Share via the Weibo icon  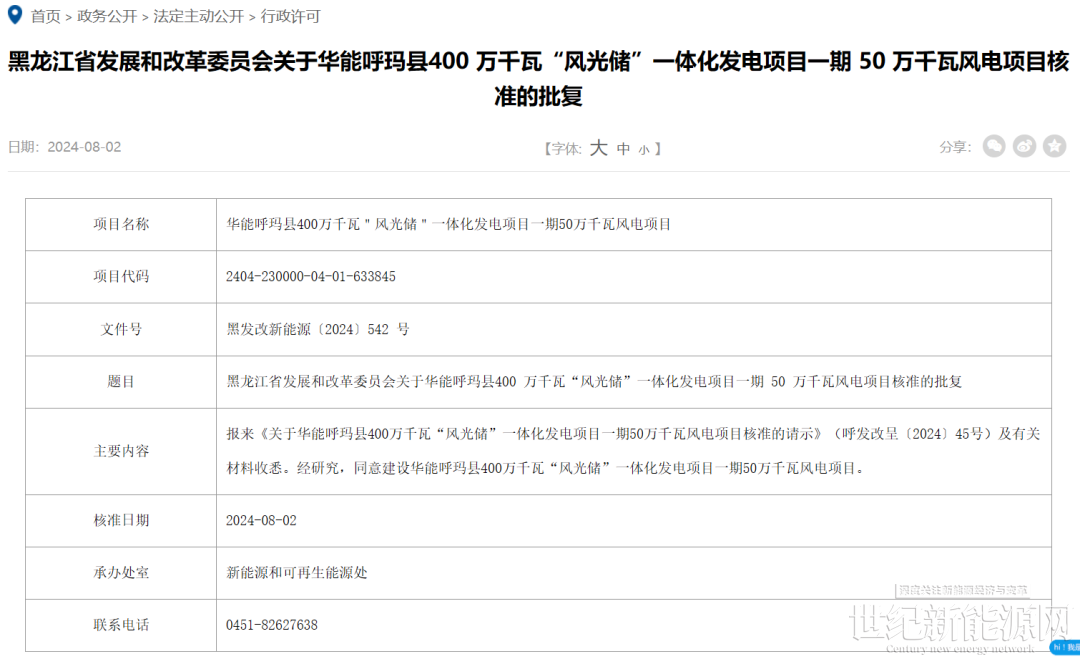(x=1024, y=146)
